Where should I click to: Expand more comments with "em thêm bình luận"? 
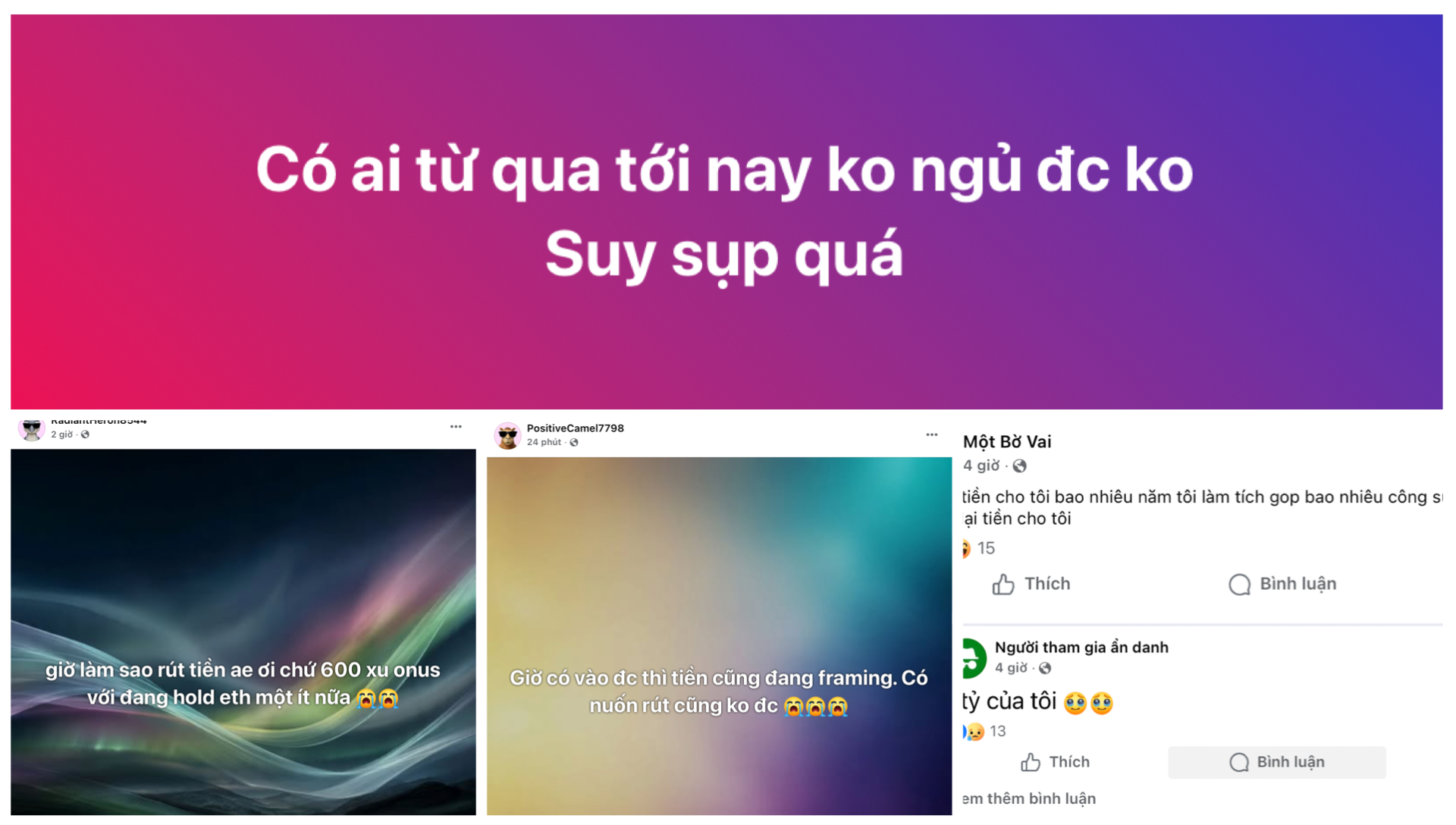pos(1029,798)
